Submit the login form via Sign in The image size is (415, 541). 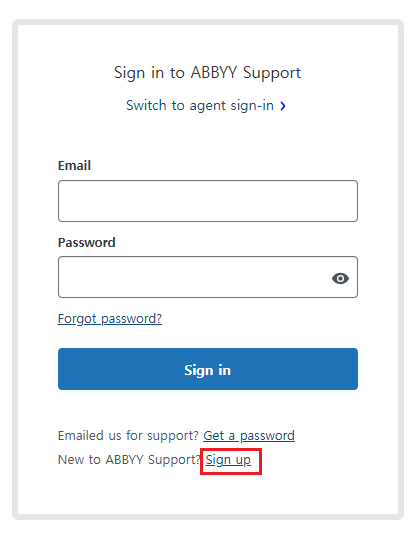[208, 369]
